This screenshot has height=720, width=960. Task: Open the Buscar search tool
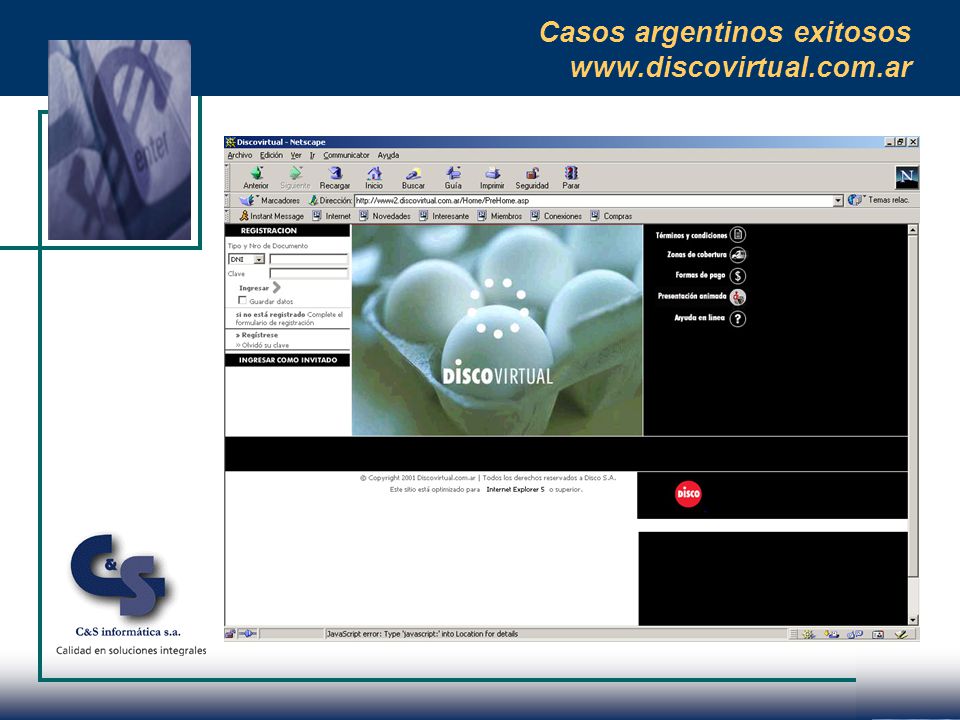(x=413, y=178)
